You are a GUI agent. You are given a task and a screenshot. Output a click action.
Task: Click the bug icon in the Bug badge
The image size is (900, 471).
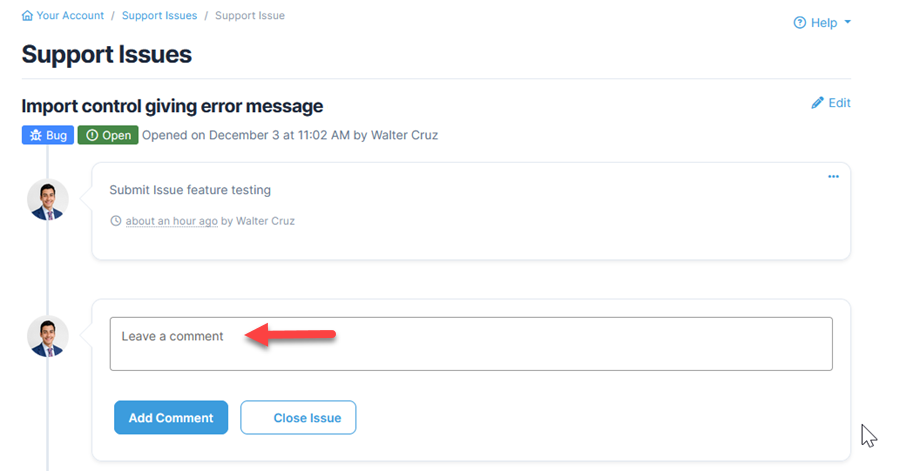[35, 135]
